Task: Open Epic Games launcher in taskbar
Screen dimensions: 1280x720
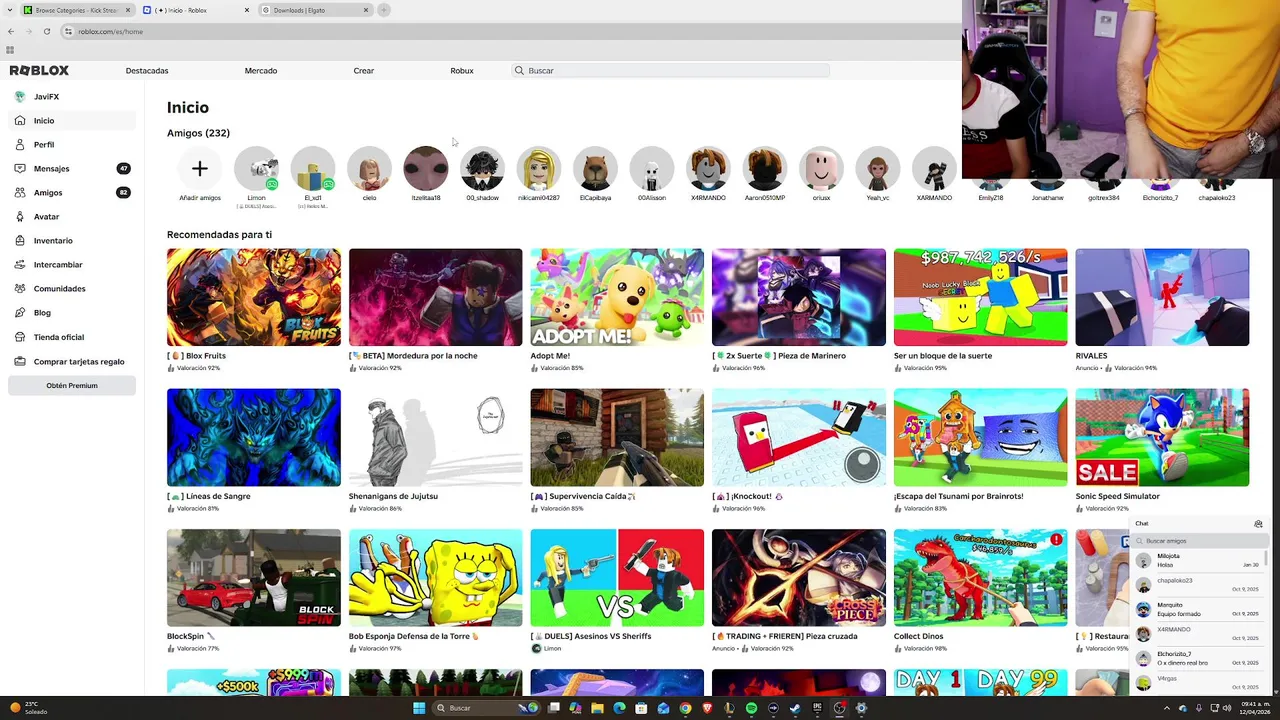Action: [x=817, y=708]
